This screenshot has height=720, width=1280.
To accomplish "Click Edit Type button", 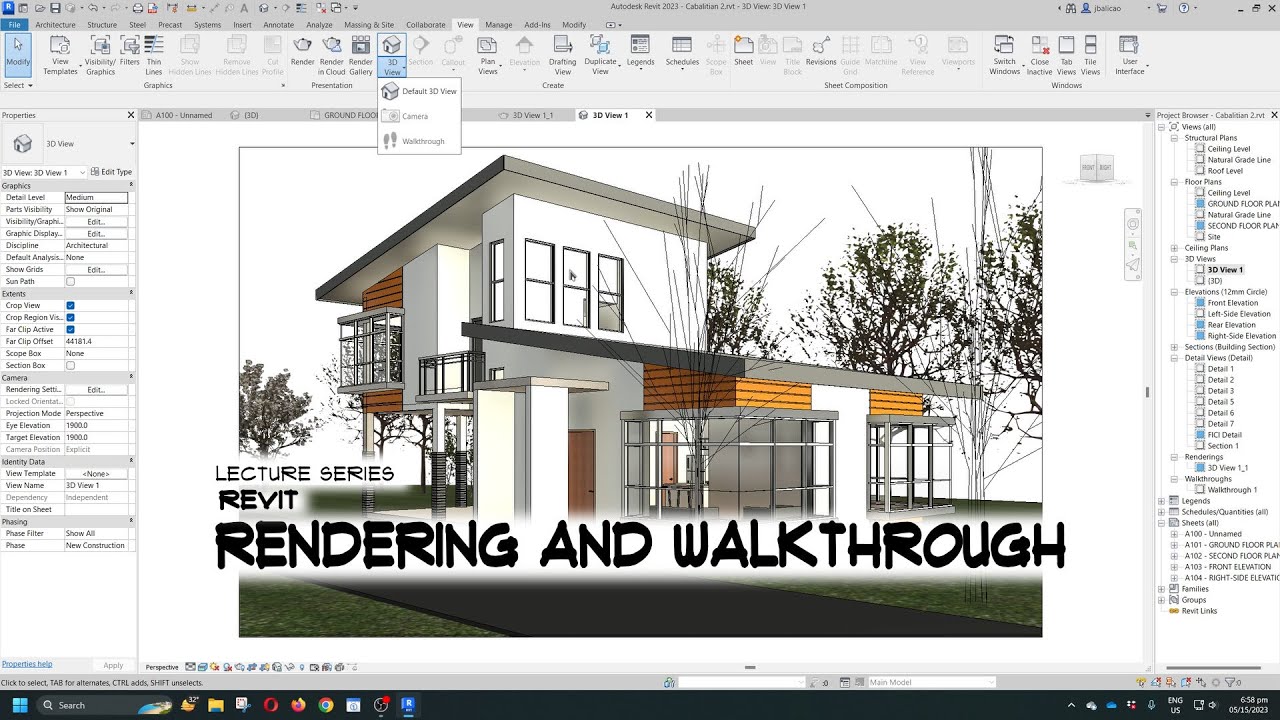I will click(111, 172).
